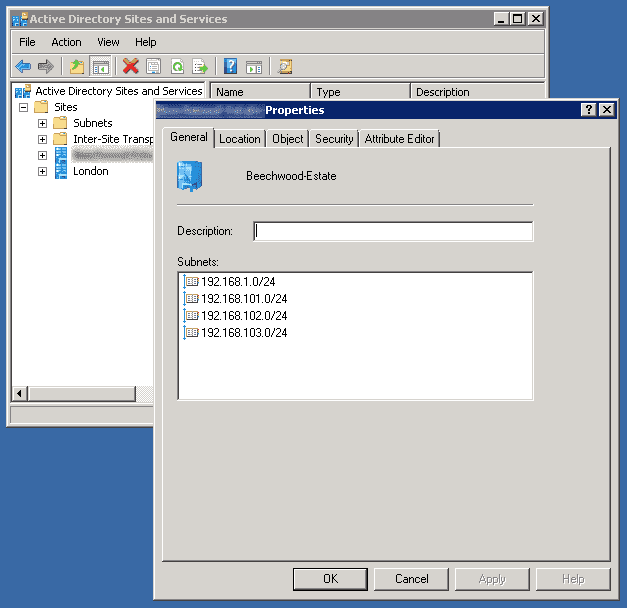Screen dimensions: 627x608
Task: Click the red Delete X toolbar icon
Action: (x=130, y=66)
